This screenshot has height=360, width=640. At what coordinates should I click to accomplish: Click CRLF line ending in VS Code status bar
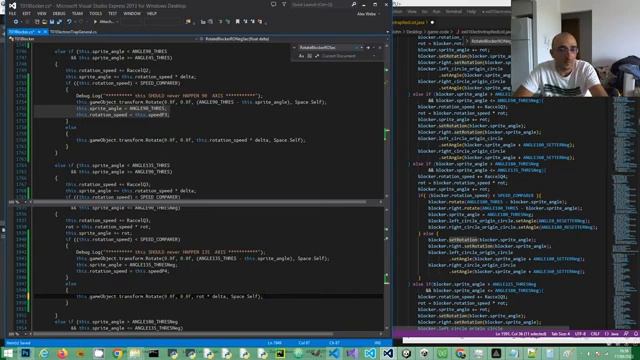click(x=595, y=334)
